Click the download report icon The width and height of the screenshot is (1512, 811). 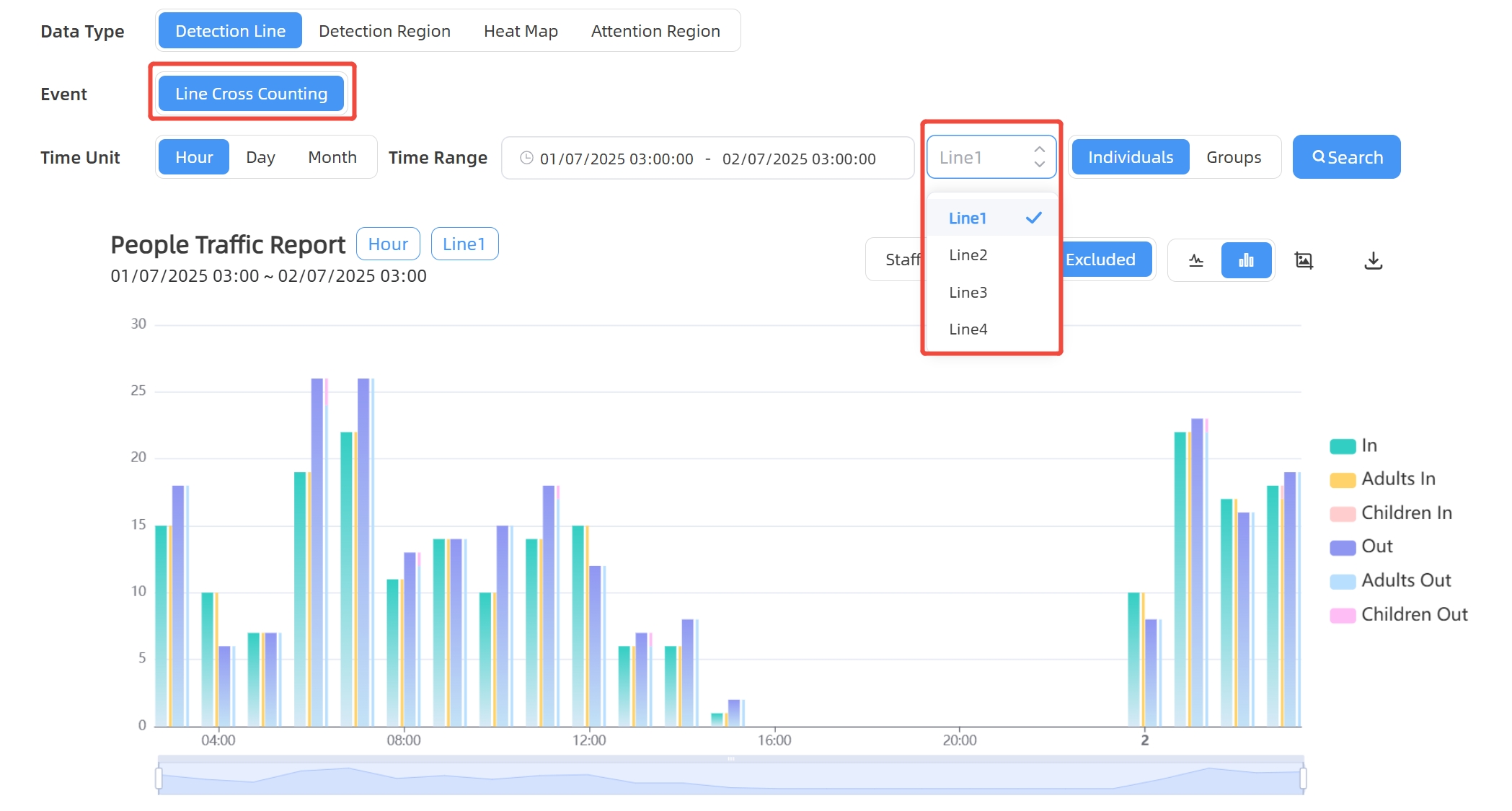(x=1373, y=260)
